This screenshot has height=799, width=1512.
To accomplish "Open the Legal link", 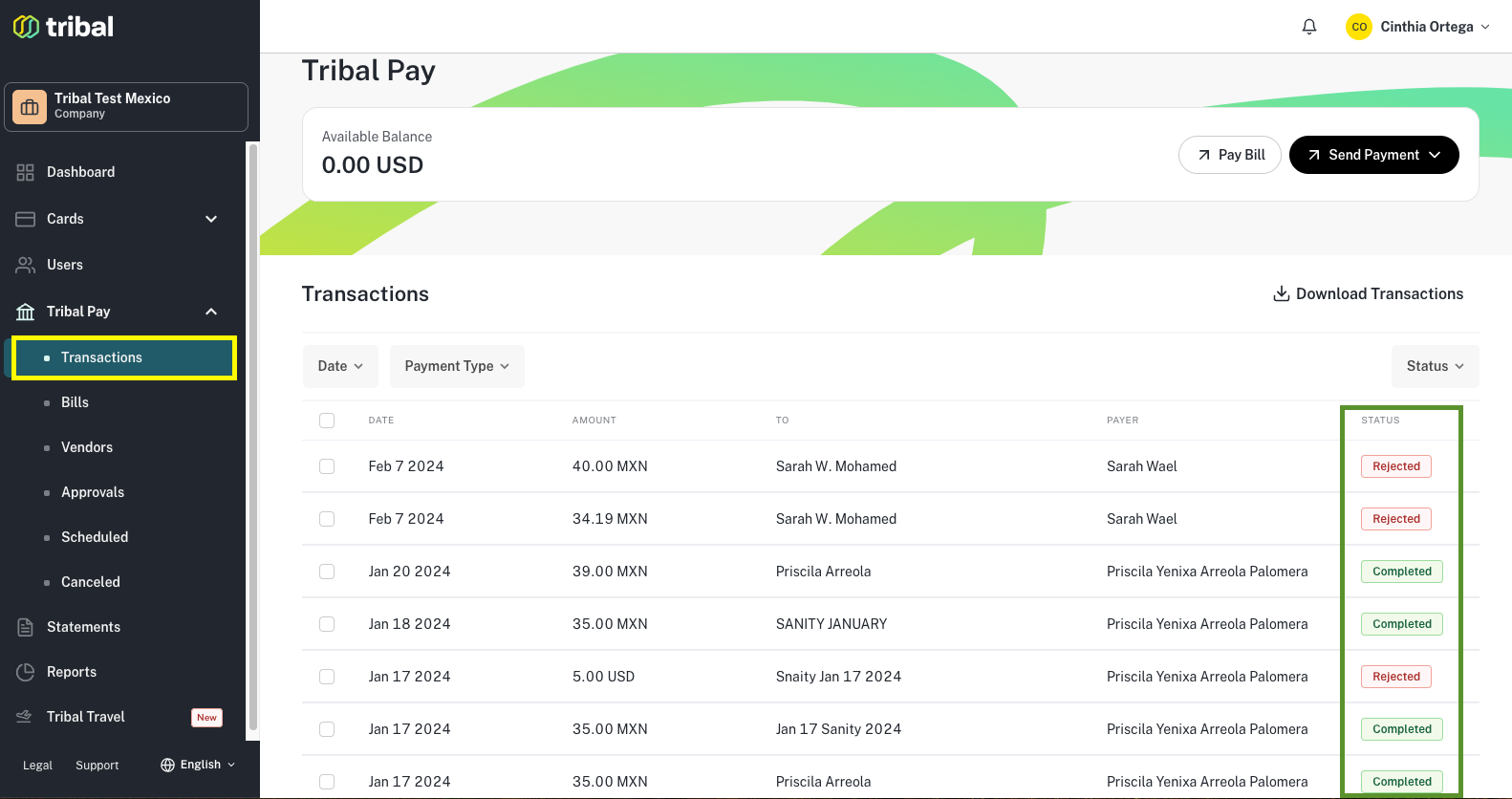I will pyautogui.click(x=37, y=766).
